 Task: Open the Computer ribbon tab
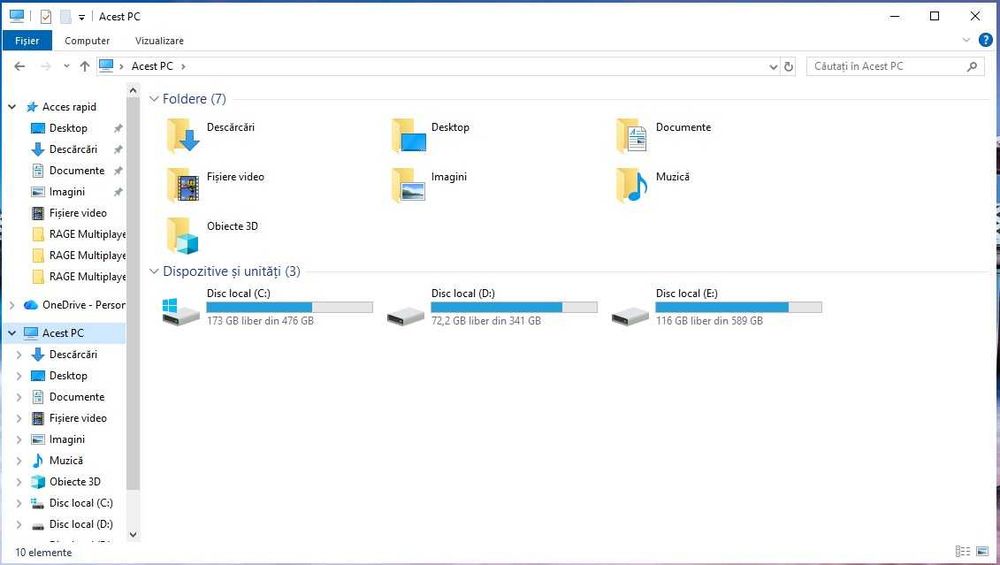[87, 40]
